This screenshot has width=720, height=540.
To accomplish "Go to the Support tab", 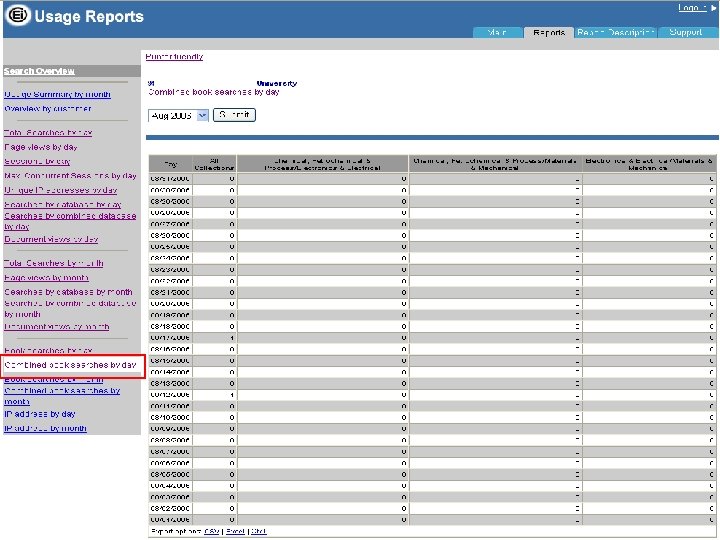I will tap(686, 32).
